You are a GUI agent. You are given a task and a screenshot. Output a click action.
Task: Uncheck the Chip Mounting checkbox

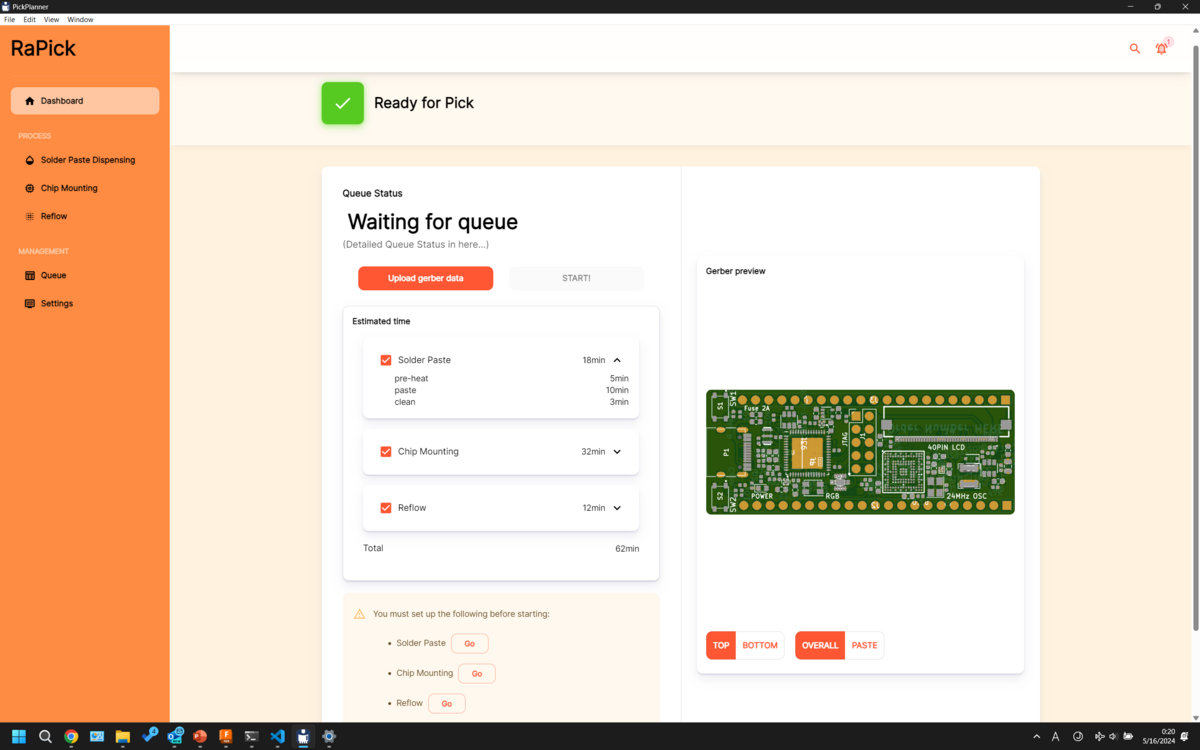(x=386, y=452)
